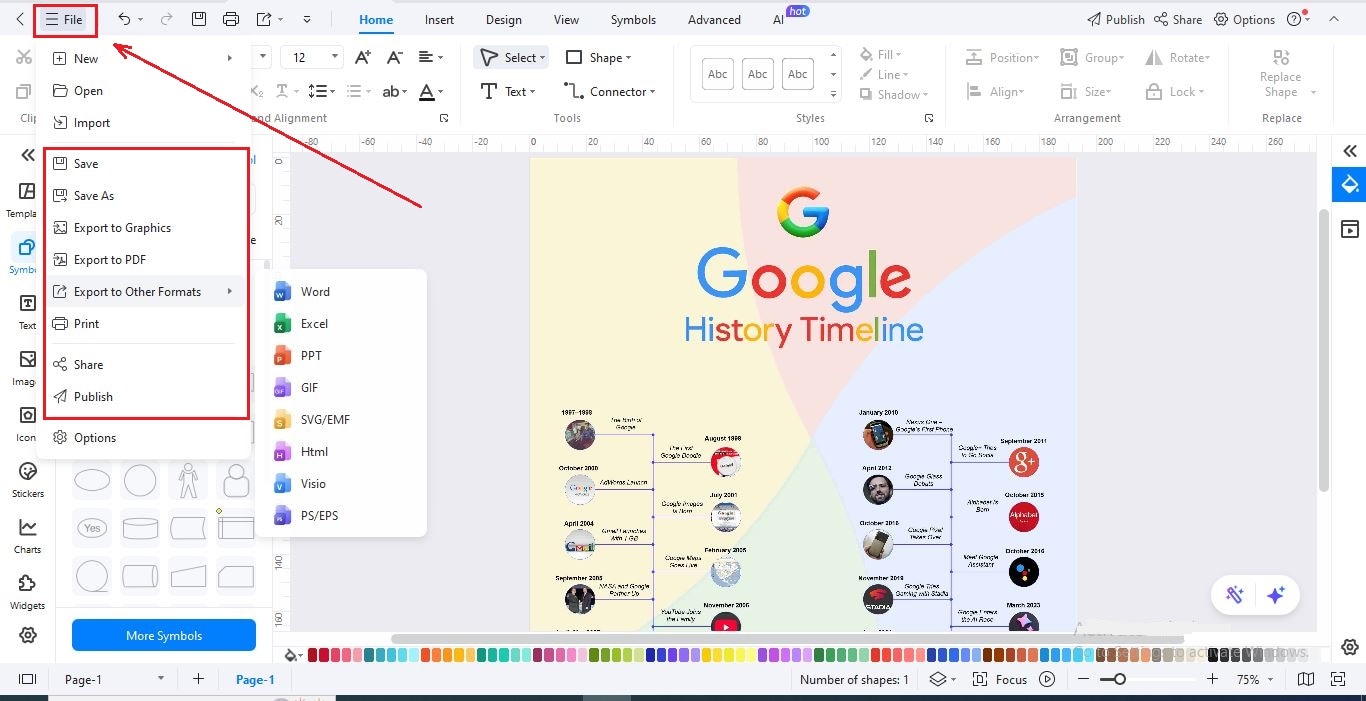Click the zoom out minus button
1366x701 pixels.
click(x=1085, y=679)
